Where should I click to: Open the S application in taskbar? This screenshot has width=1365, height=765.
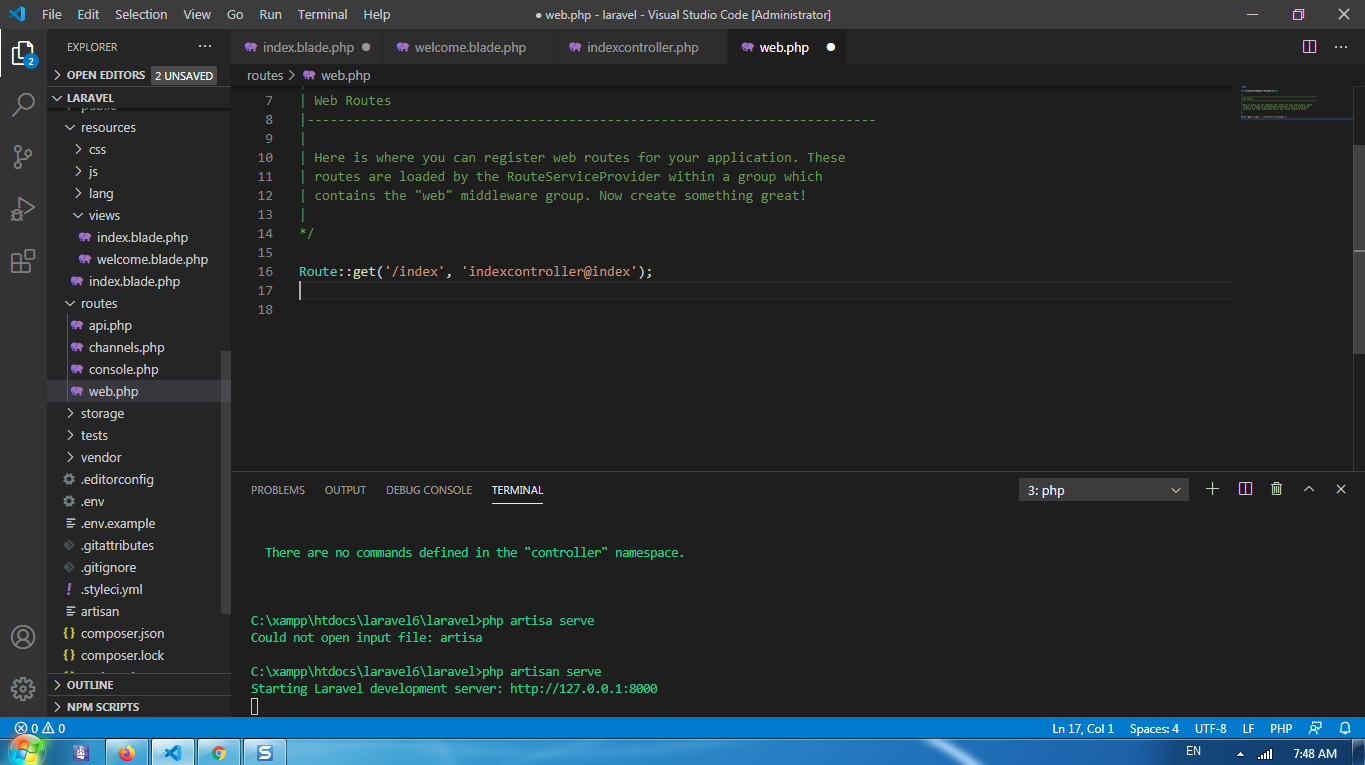pos(265,753)
